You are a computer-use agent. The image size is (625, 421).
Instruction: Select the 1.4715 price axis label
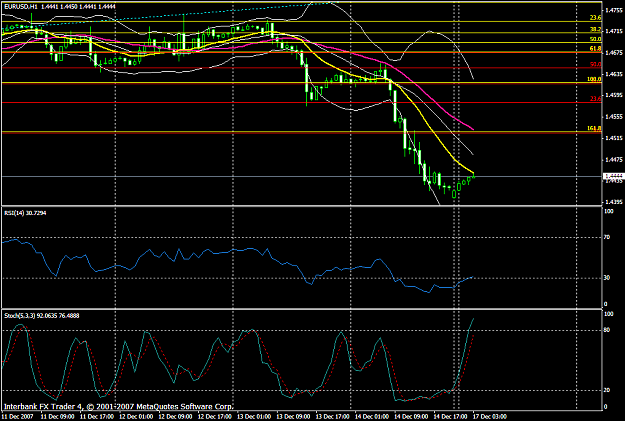612,31
